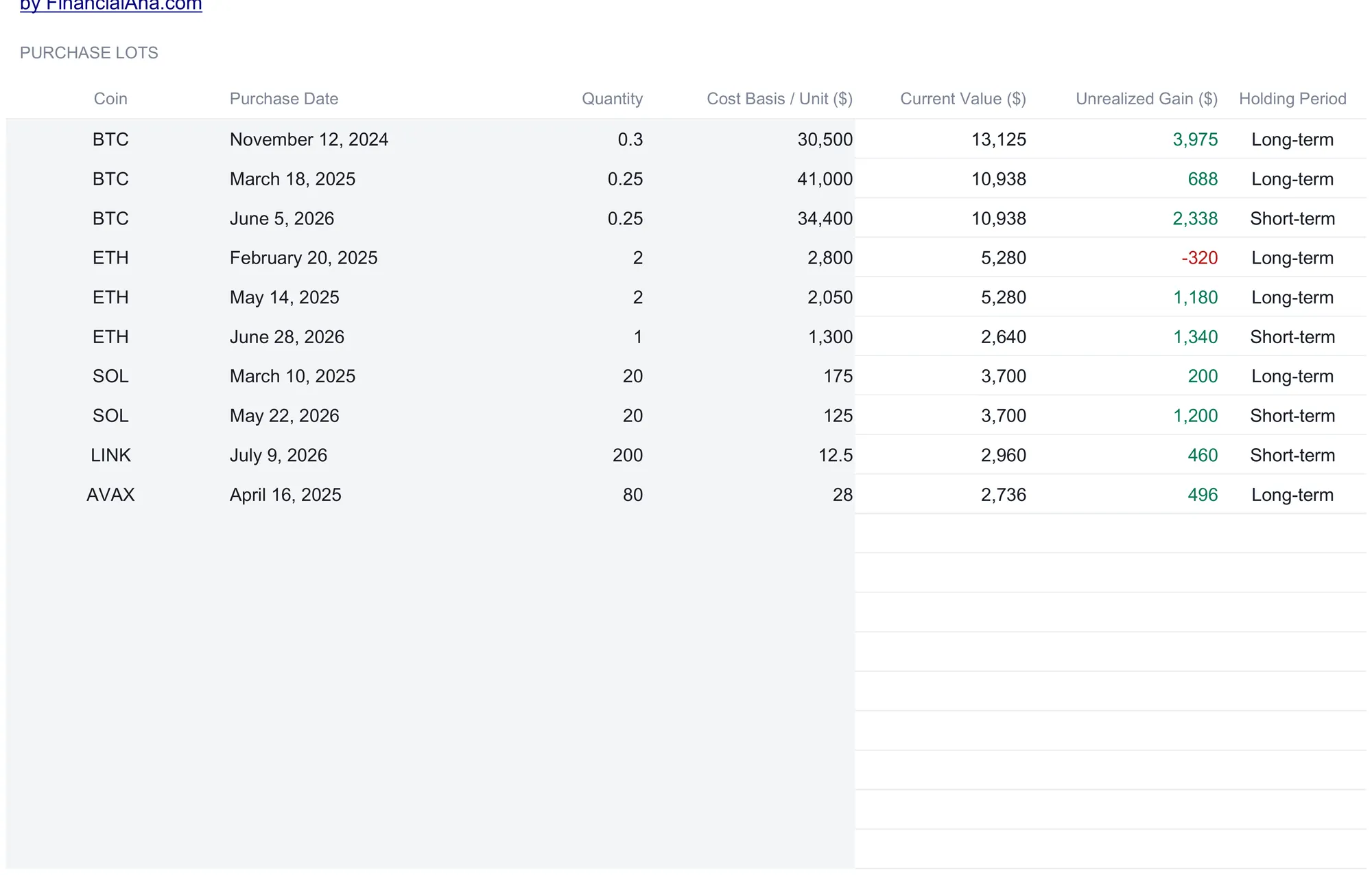Select quantity cell 80
Image resolution: width=1372 pixels, height=875 pixels.
[632, 495]
